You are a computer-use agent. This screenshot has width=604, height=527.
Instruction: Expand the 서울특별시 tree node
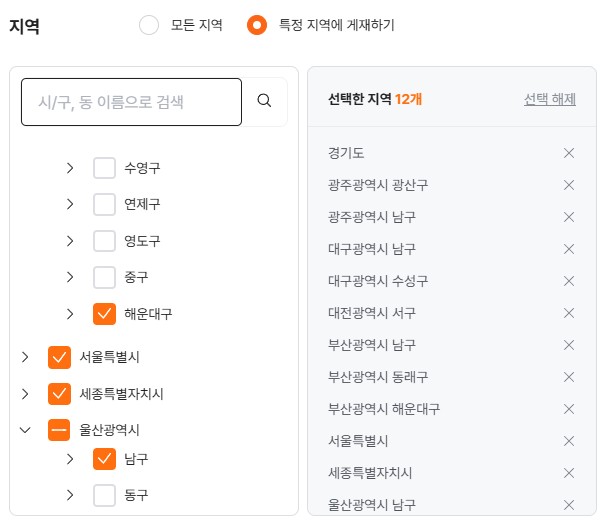point(25,357)
